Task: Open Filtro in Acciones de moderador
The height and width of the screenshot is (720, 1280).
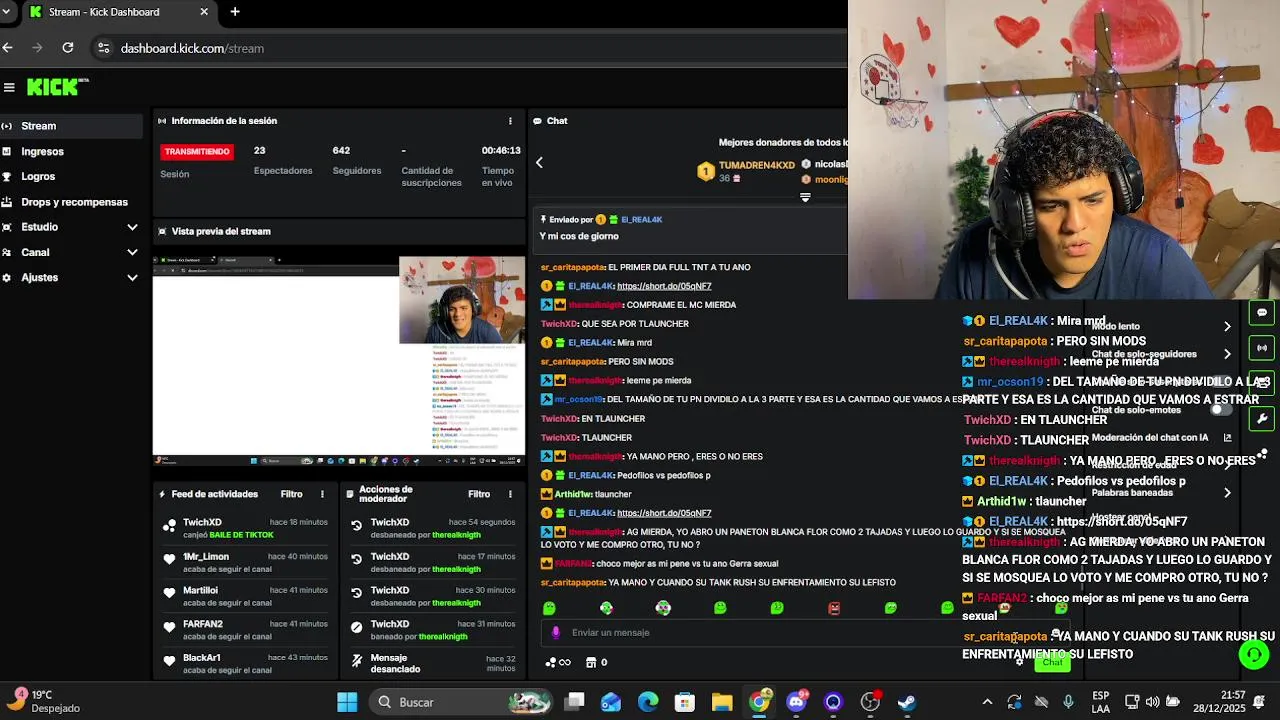Action: pyautogui.click(x=479, y=494)
